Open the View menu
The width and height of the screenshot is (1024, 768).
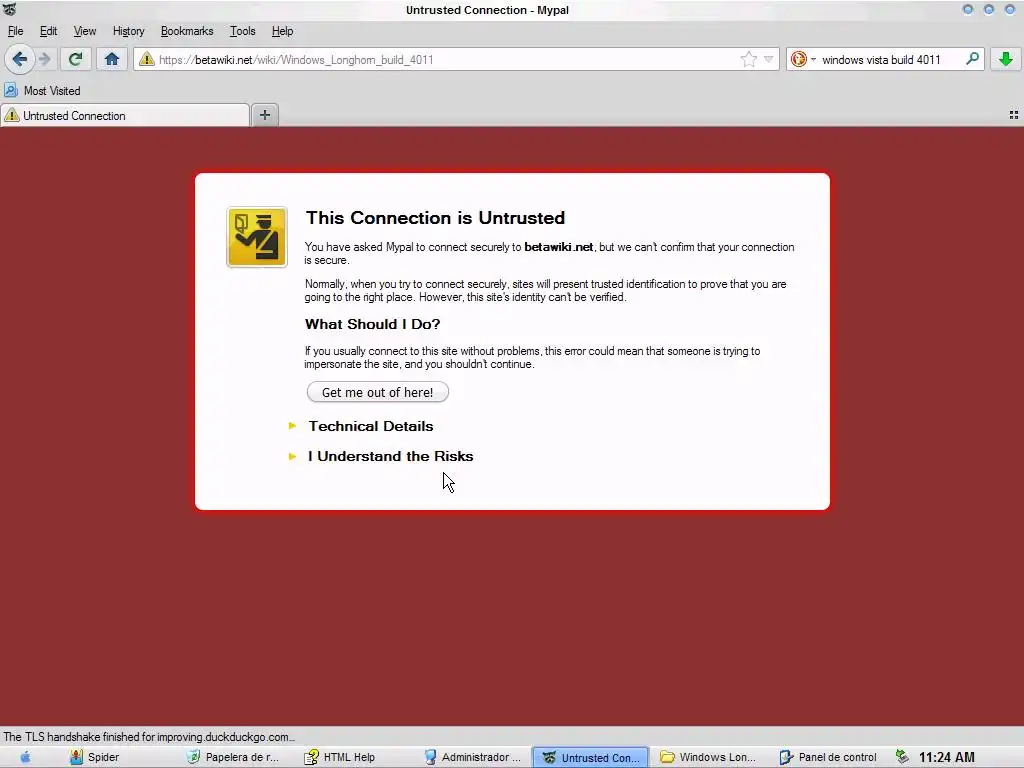pyautogui.click(x=85, y=31)
